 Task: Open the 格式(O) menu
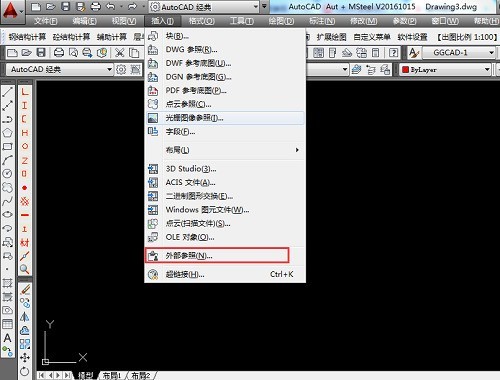(201, 21)
